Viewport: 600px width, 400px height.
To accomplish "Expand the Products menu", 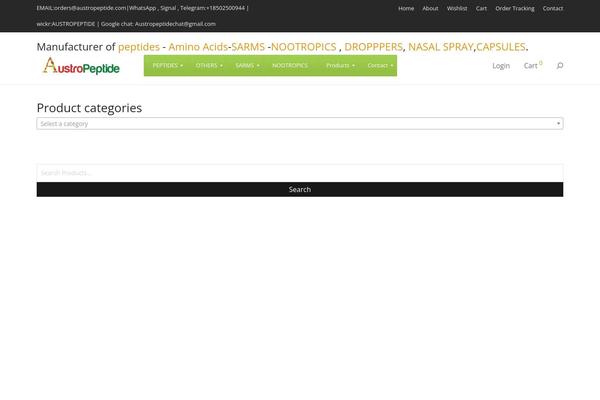I will [x=340, y=65].
